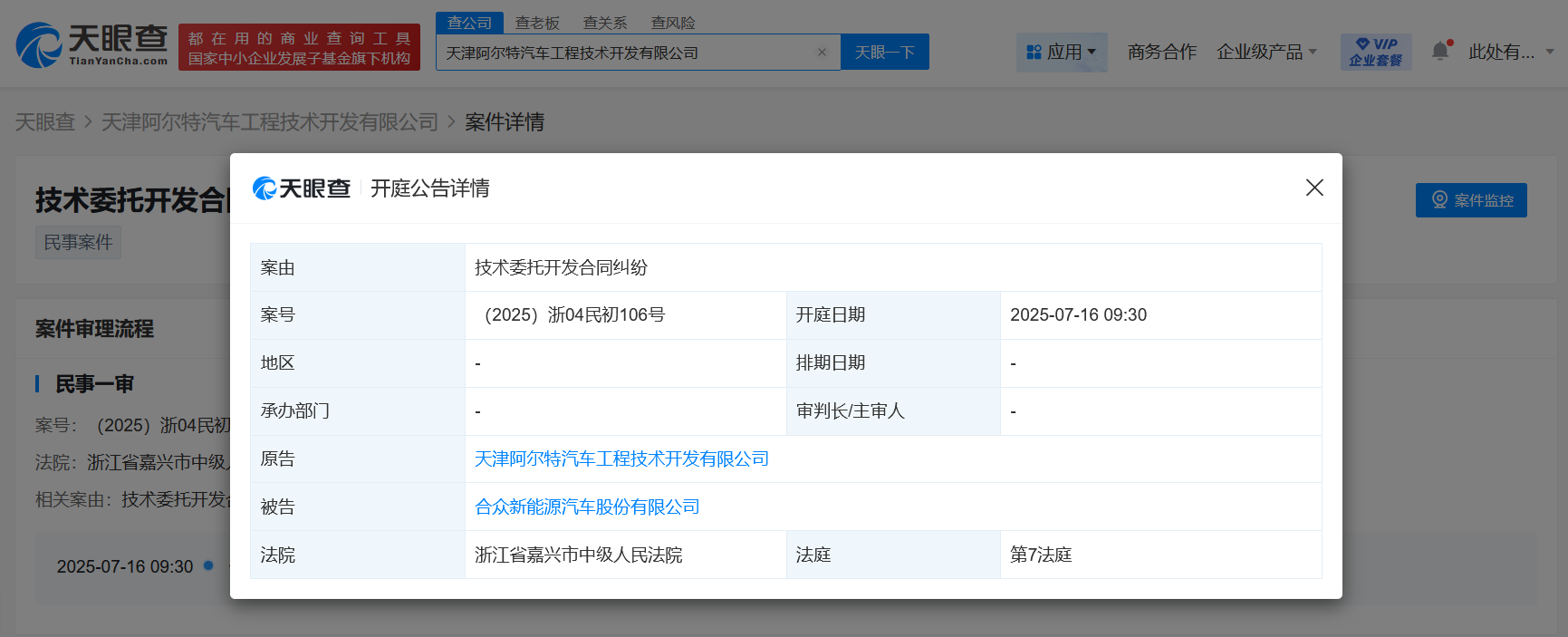Open the 应用 dropdown
Viewport: 1568px width, 637px height.
point(1062,52)
